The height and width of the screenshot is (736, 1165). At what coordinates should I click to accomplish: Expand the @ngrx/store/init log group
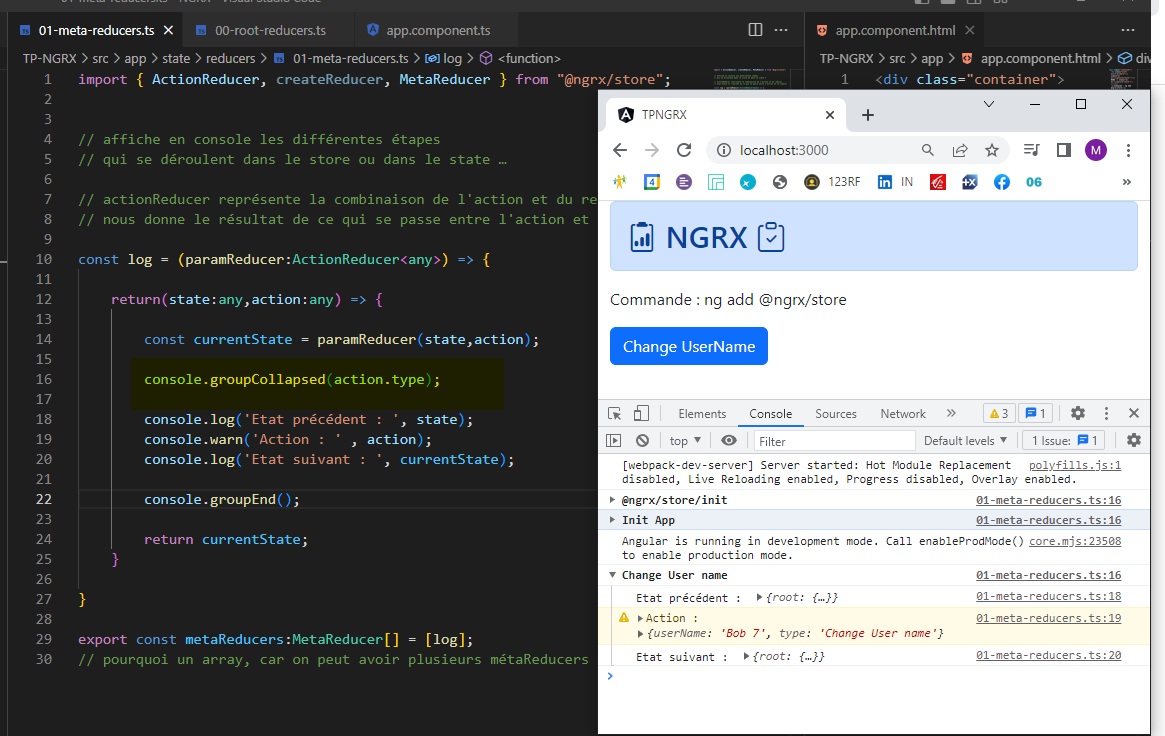(612, 500)
